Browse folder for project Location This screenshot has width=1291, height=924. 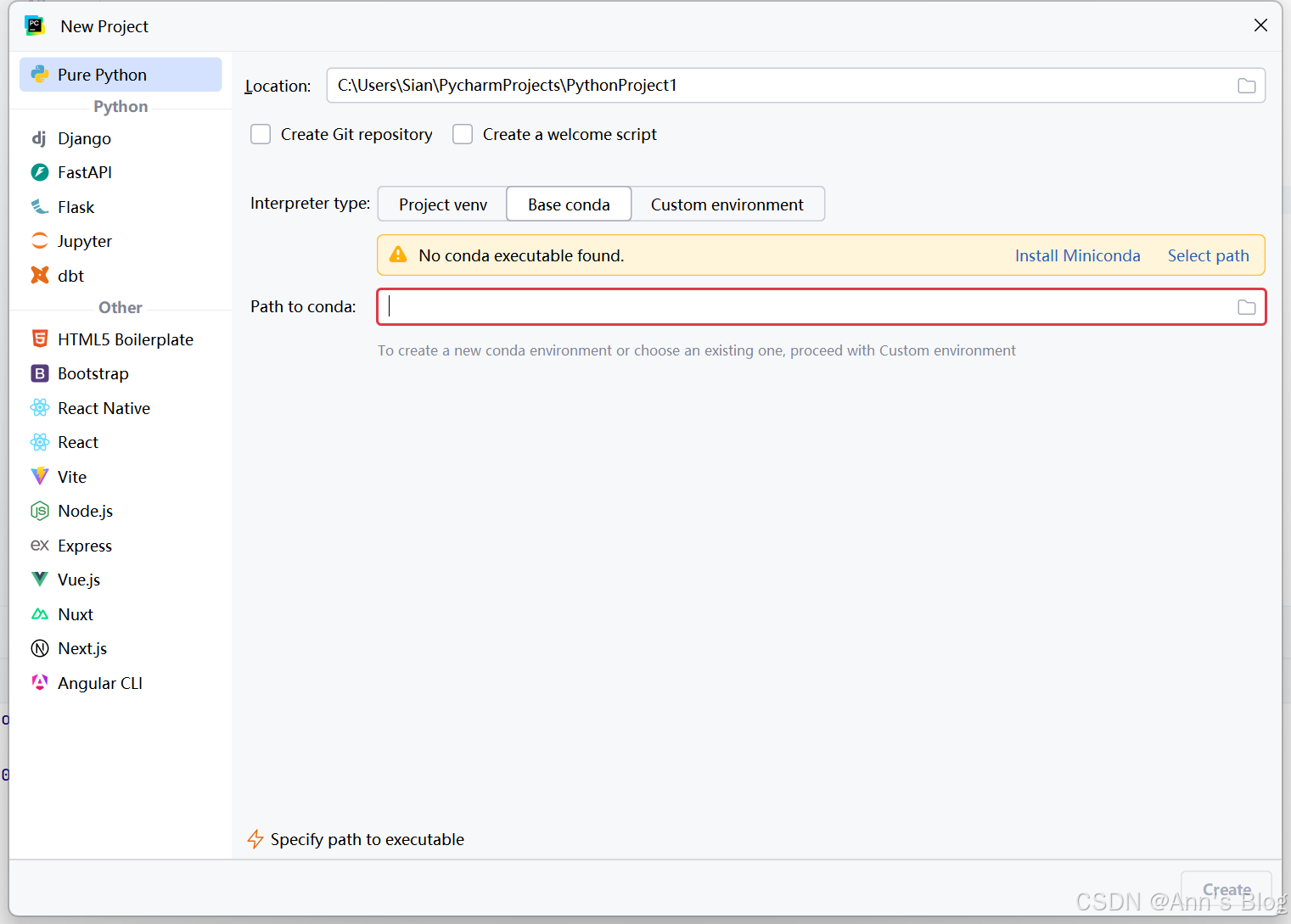(1246, 86)
